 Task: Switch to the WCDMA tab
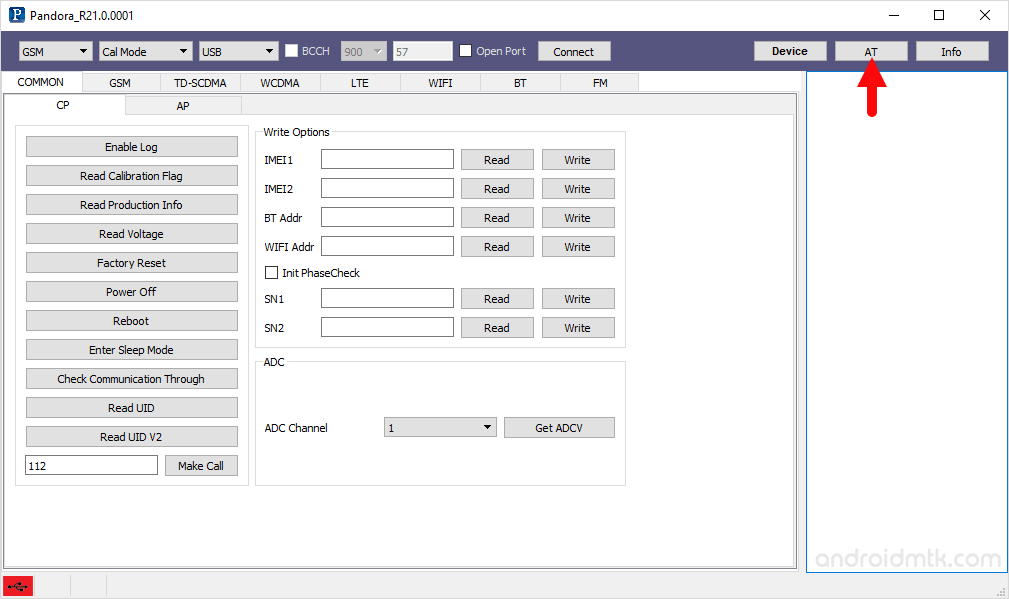tap(279, 83)
